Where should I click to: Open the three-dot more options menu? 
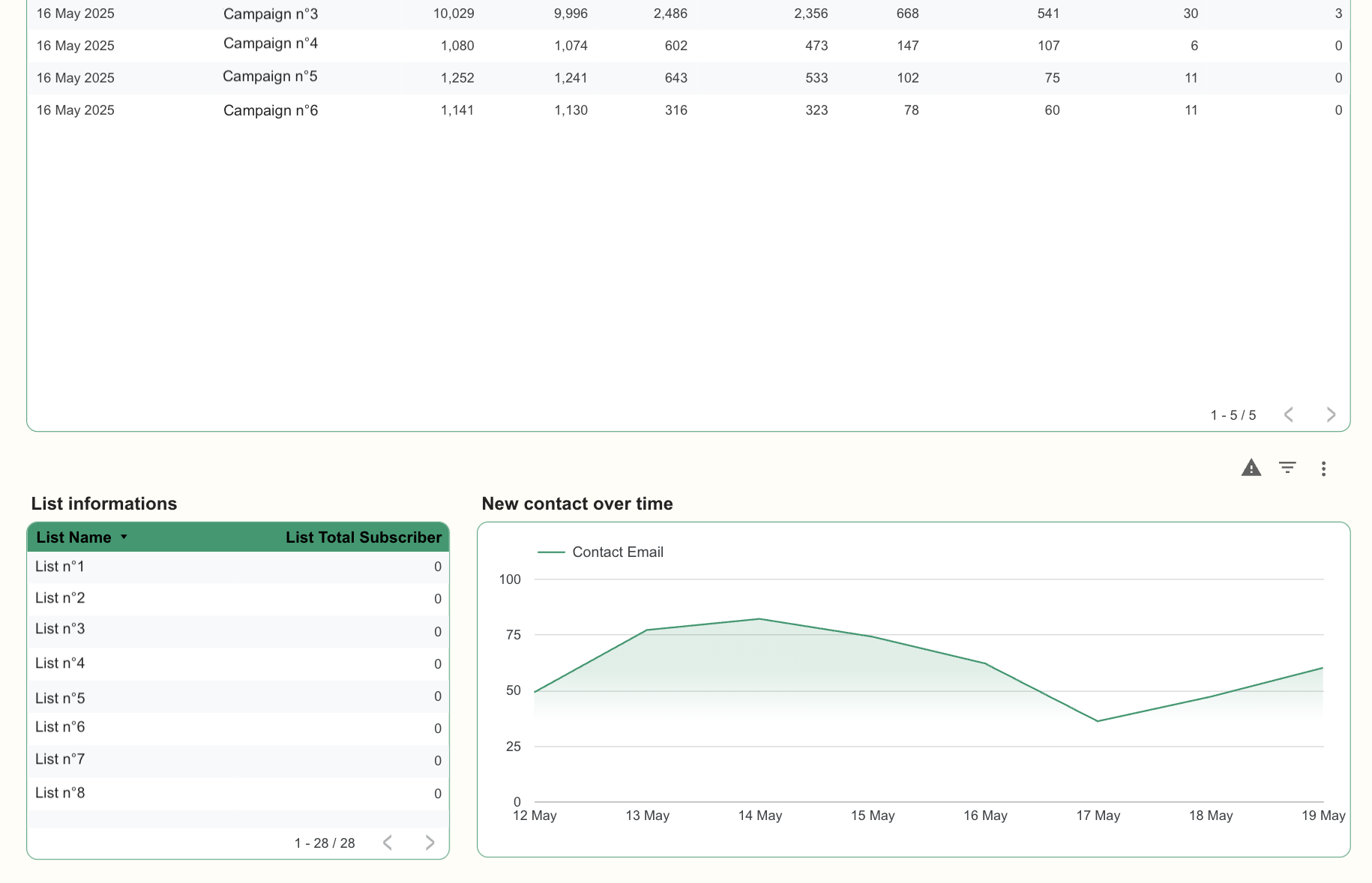click(x=1323, y=469)
